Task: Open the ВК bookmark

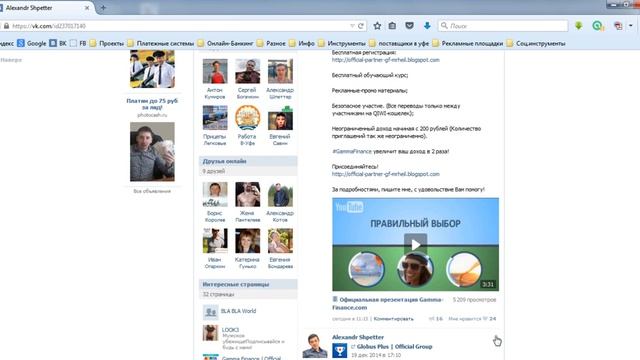Action: click(58, 43)
